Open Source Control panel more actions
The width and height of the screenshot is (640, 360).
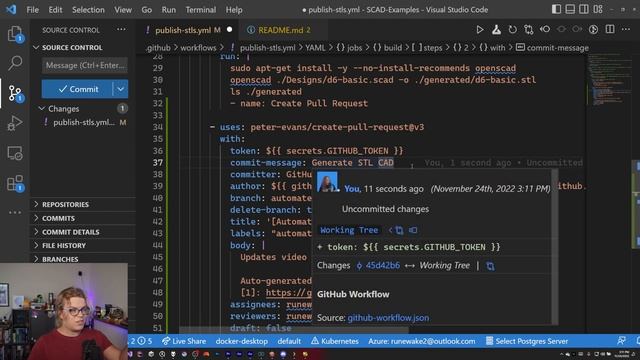click(x=121, y=30)
